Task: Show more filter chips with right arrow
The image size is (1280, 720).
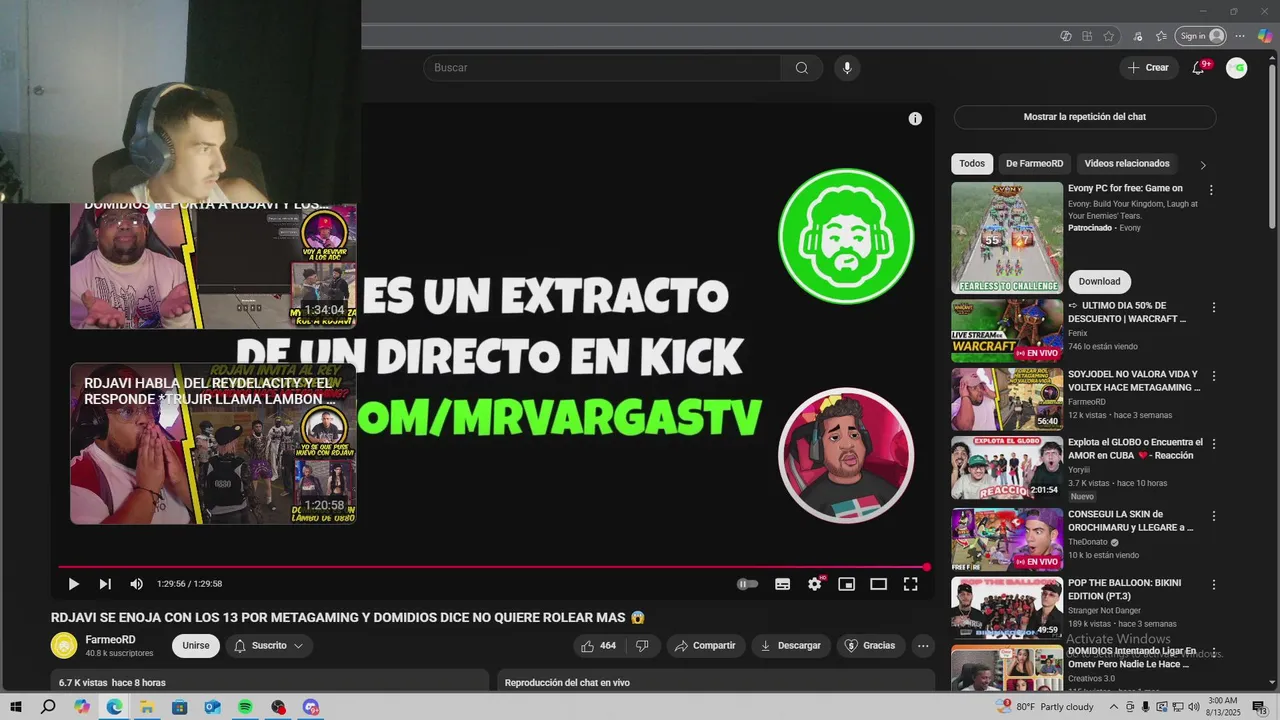Action: pyautogui.click(x=1203, y=165)
